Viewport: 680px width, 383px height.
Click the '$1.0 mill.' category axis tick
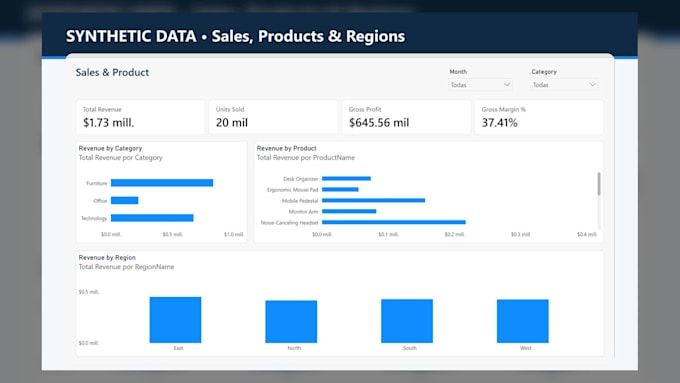[x=234, y=234]
